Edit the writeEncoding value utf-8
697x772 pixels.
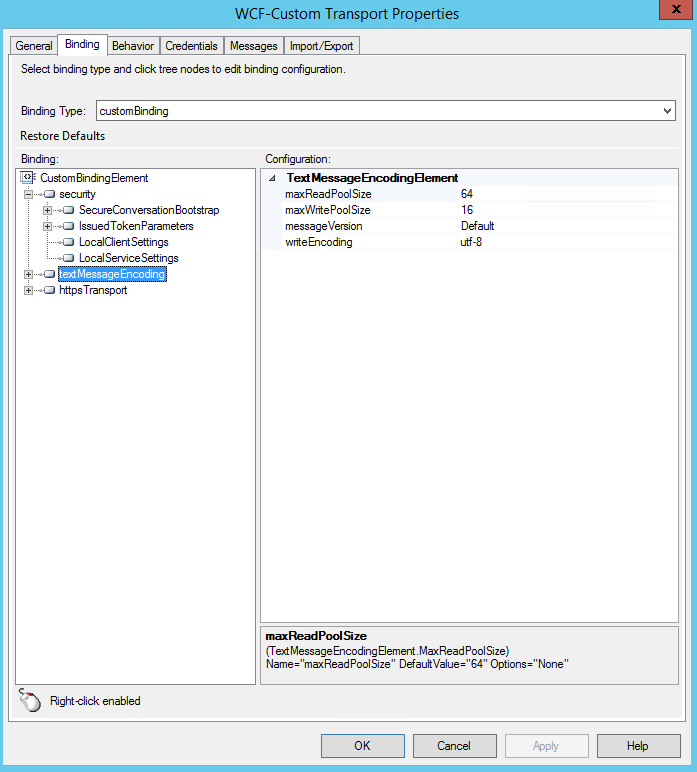567,242
